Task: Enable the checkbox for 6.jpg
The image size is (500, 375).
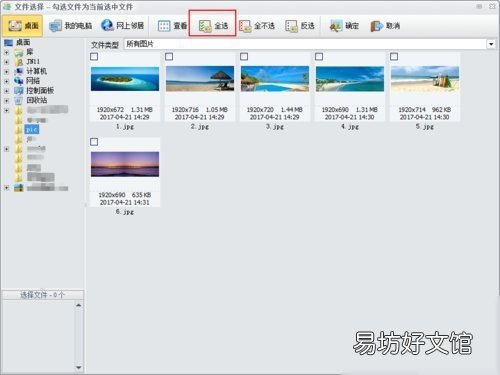Action: (94, 142)
